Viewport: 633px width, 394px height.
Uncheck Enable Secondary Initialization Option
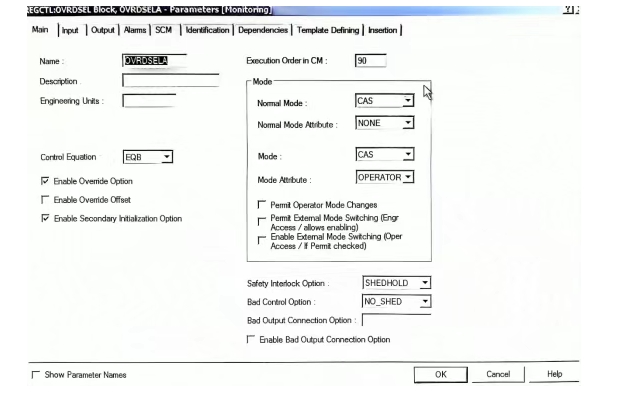click(x=45, y=218)
